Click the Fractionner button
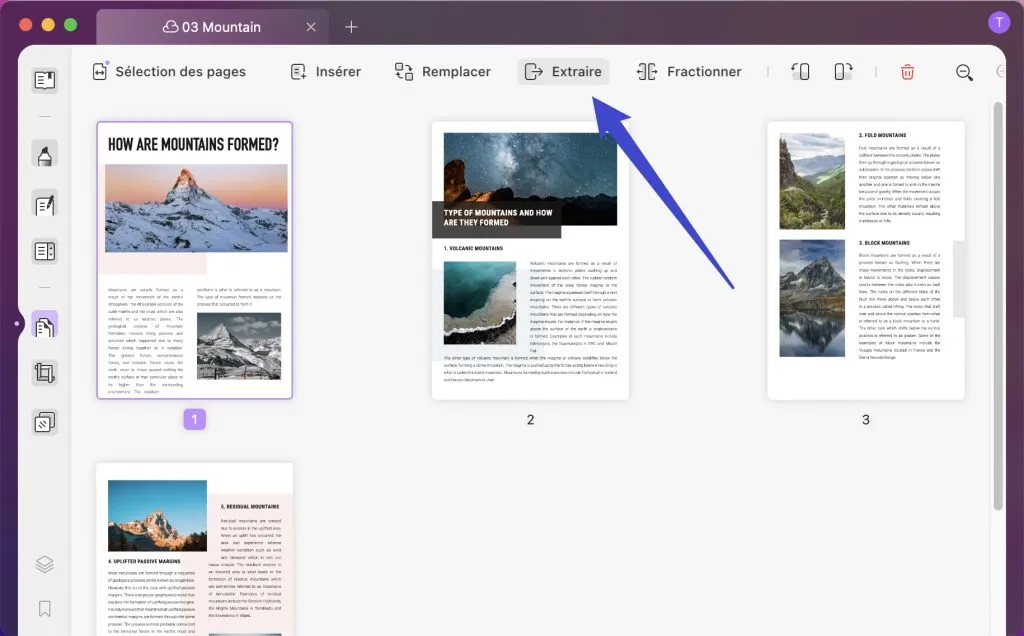Image resolution: width=1024 pixels, height=636 pixels. tap(689, 72)
